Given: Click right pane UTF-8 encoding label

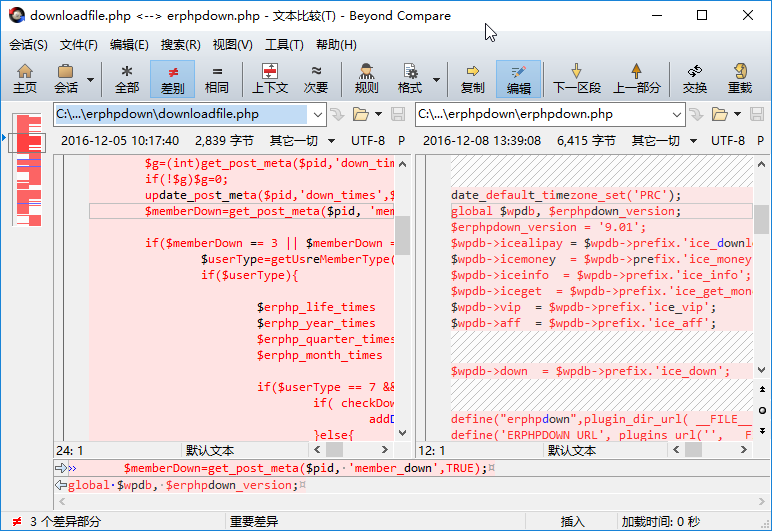Looking at the screenshot, I should click(728, 141).
